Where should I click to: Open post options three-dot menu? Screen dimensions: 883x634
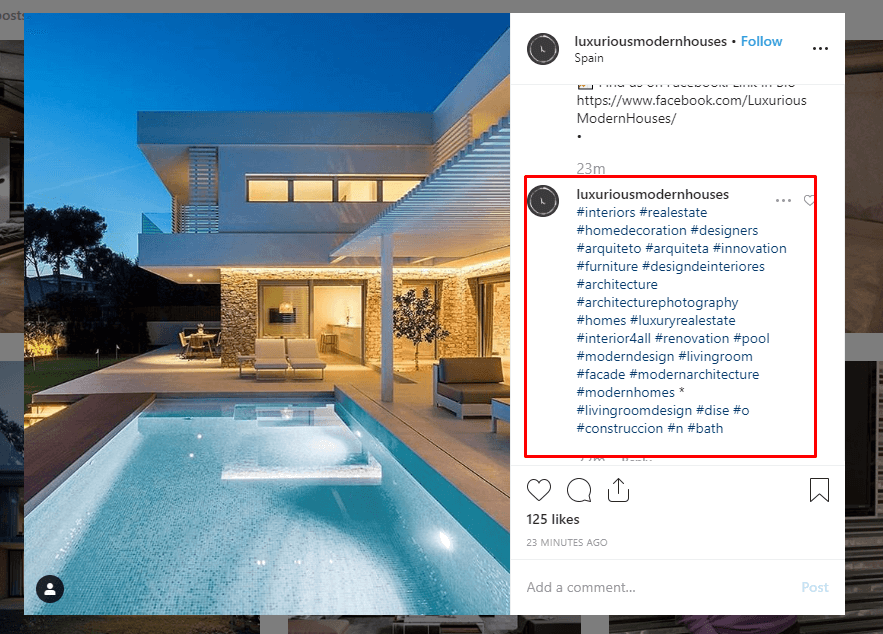[820, 48]
